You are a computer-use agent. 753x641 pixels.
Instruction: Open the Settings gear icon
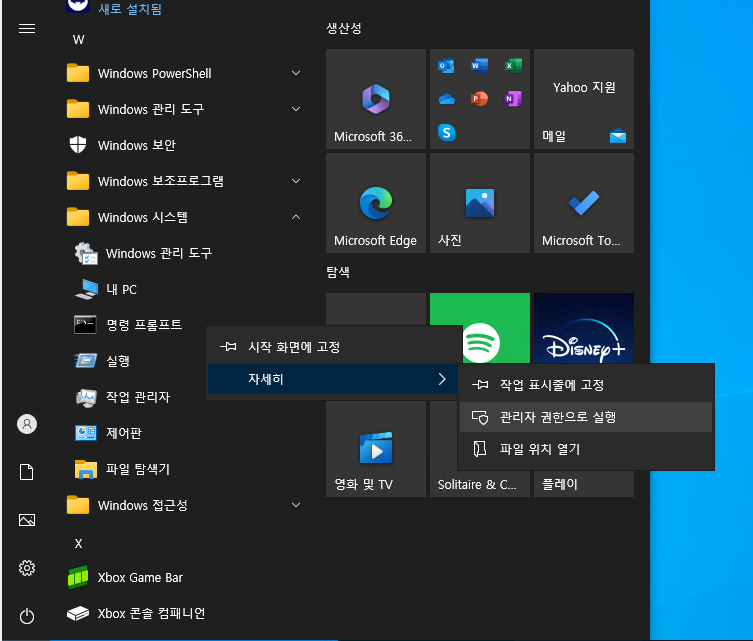27,568
